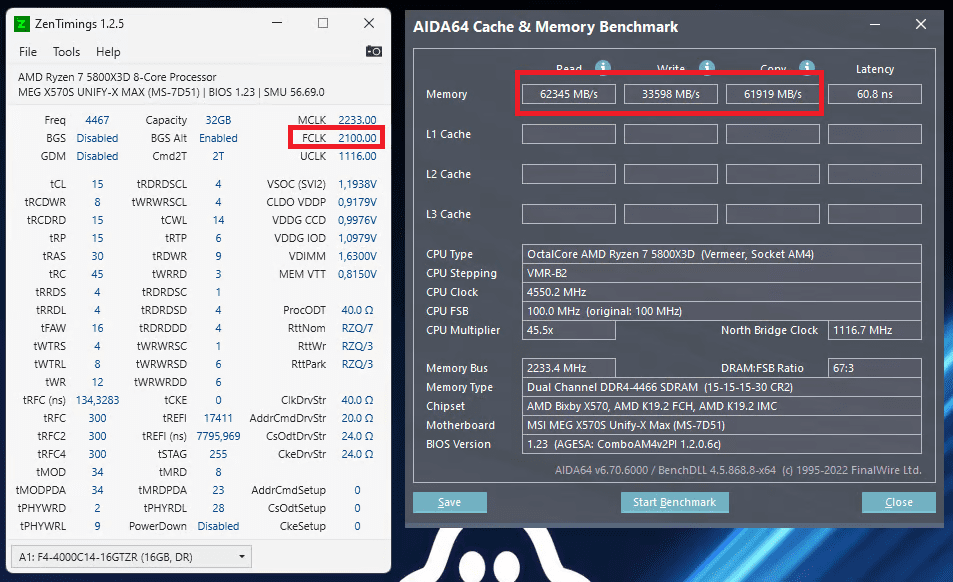The height and width of the screenshot is (582, 953).
Task: Click Start Benchmark in AIDA64
Action: pyautogui.click(x=675, y=502)
